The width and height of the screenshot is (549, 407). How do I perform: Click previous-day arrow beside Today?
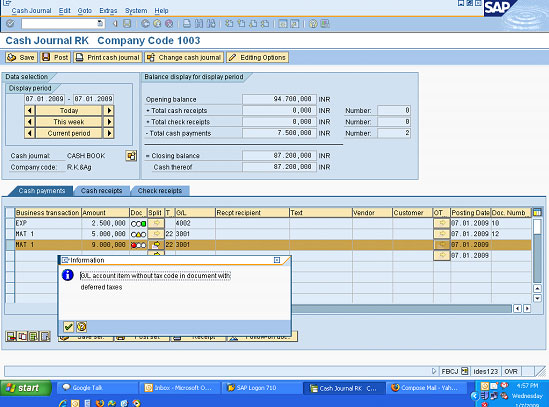30,111
